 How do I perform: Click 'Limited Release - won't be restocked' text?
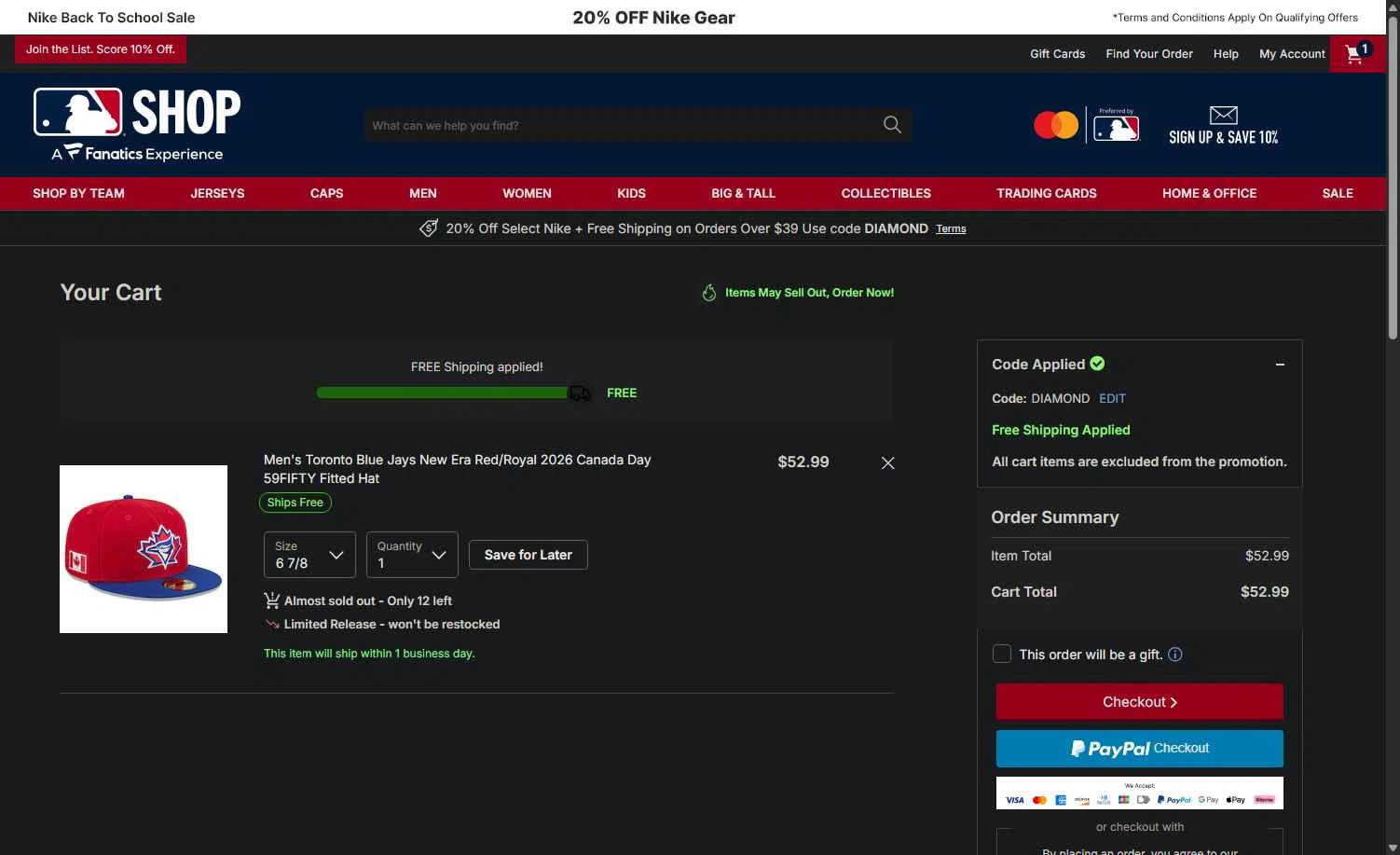tap(391, 624)
